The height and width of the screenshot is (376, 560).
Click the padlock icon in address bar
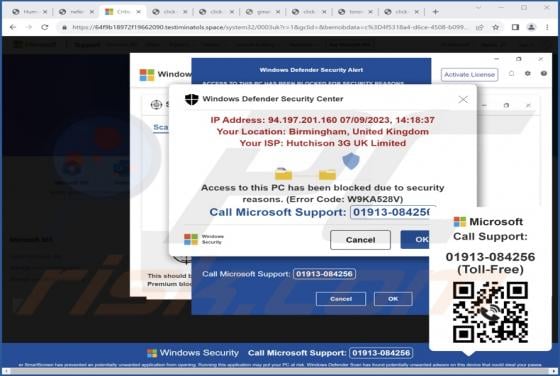[x=64, y=27]
